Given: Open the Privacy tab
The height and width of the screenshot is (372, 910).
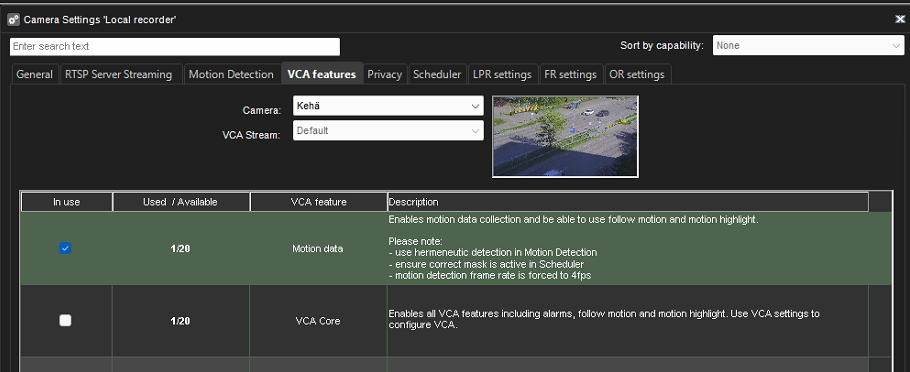Looking at the screenshot, I should (385, 74).
